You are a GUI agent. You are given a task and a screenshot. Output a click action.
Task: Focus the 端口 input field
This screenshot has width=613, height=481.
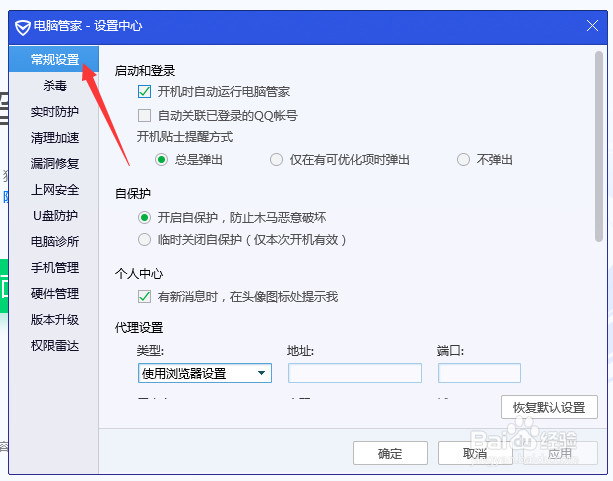pyautogui.click(x=479, y=373)
